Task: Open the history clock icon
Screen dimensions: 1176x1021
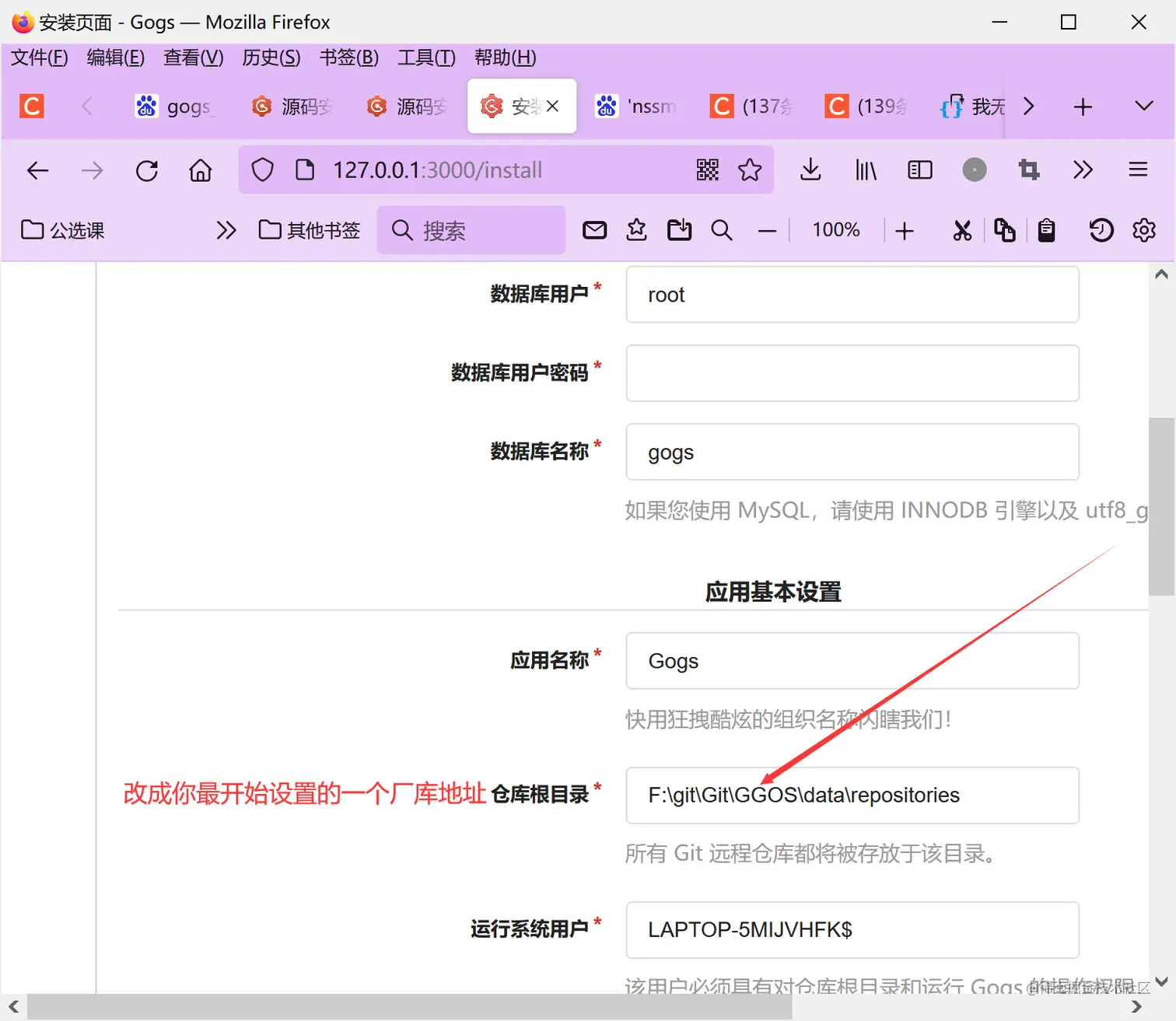Action: 1101,230
